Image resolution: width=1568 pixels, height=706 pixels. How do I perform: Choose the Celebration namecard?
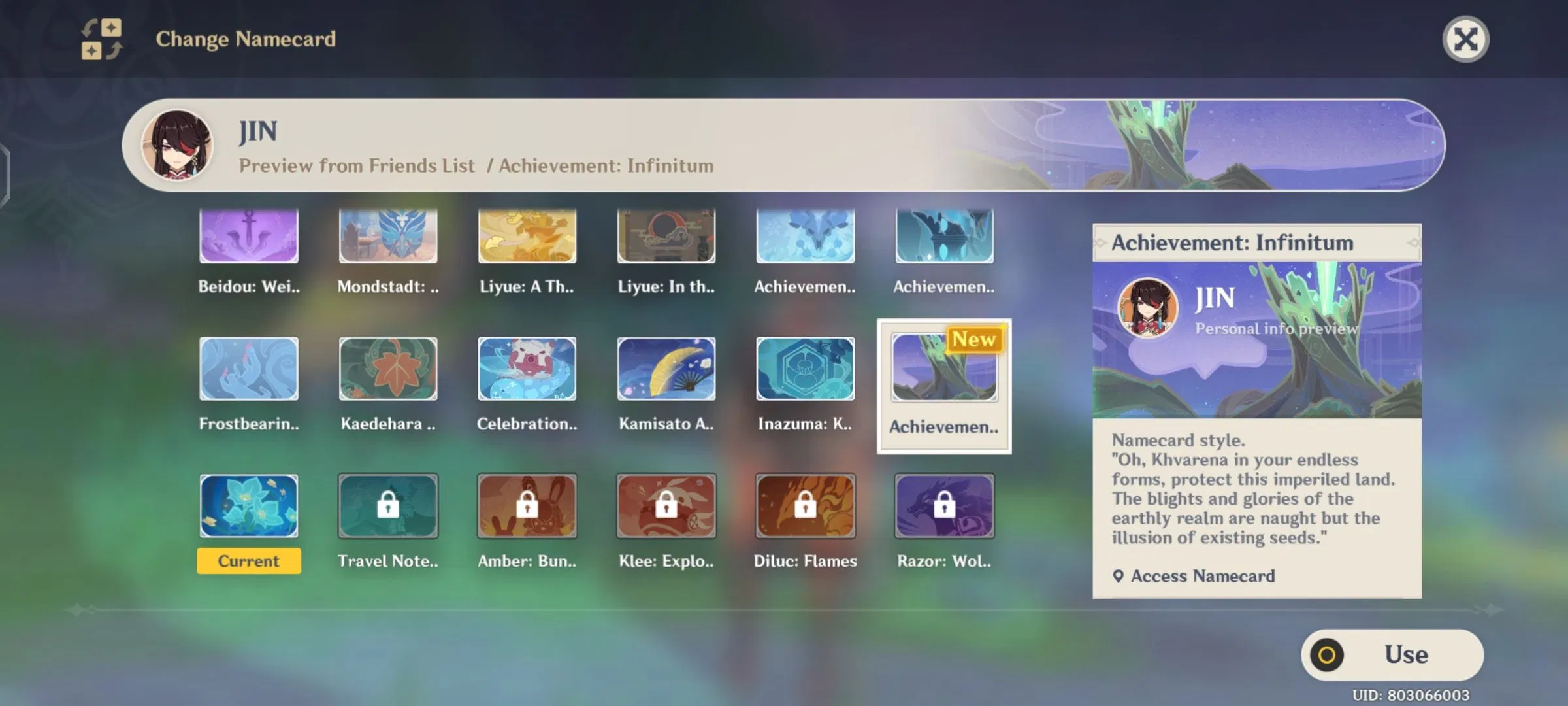[527, 369]
